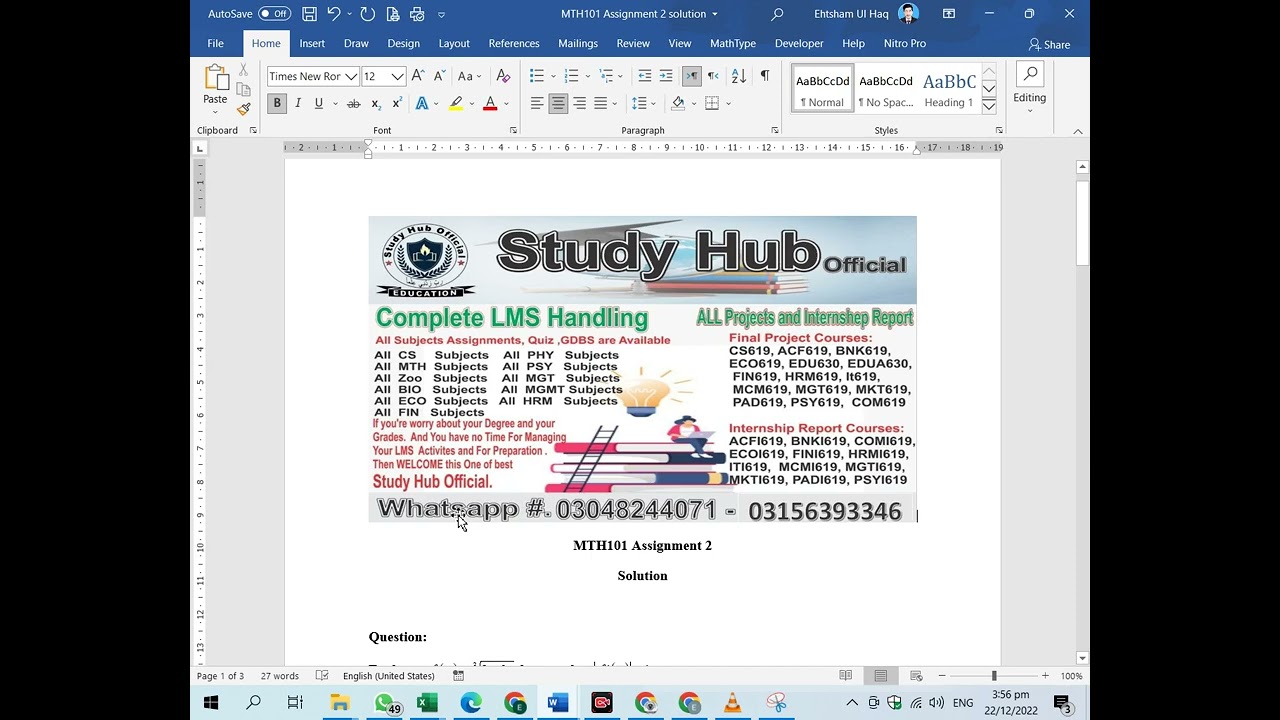Increase paragraph indent

(x=666, y=76)
